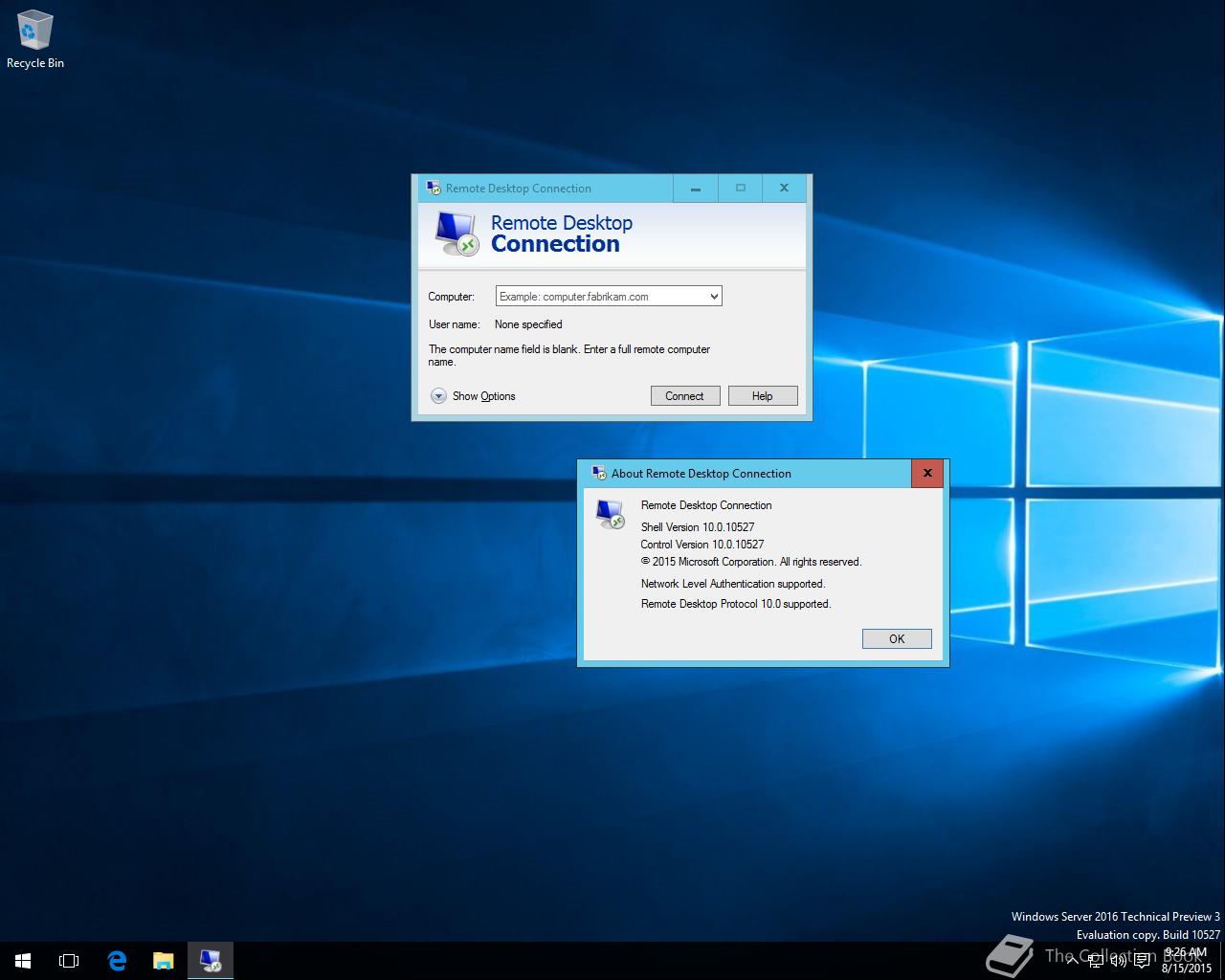Open the volume icon in the system tray
Image resolution: width=1225 pixels, height=980 pixels.
pos(1118,961)
